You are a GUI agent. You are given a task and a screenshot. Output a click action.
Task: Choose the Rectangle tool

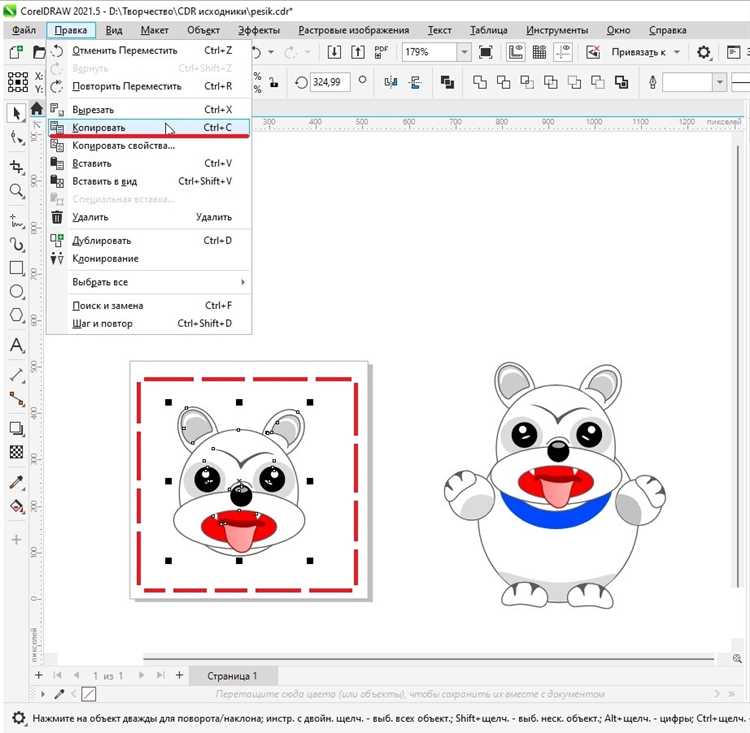(x=16, y=268)
